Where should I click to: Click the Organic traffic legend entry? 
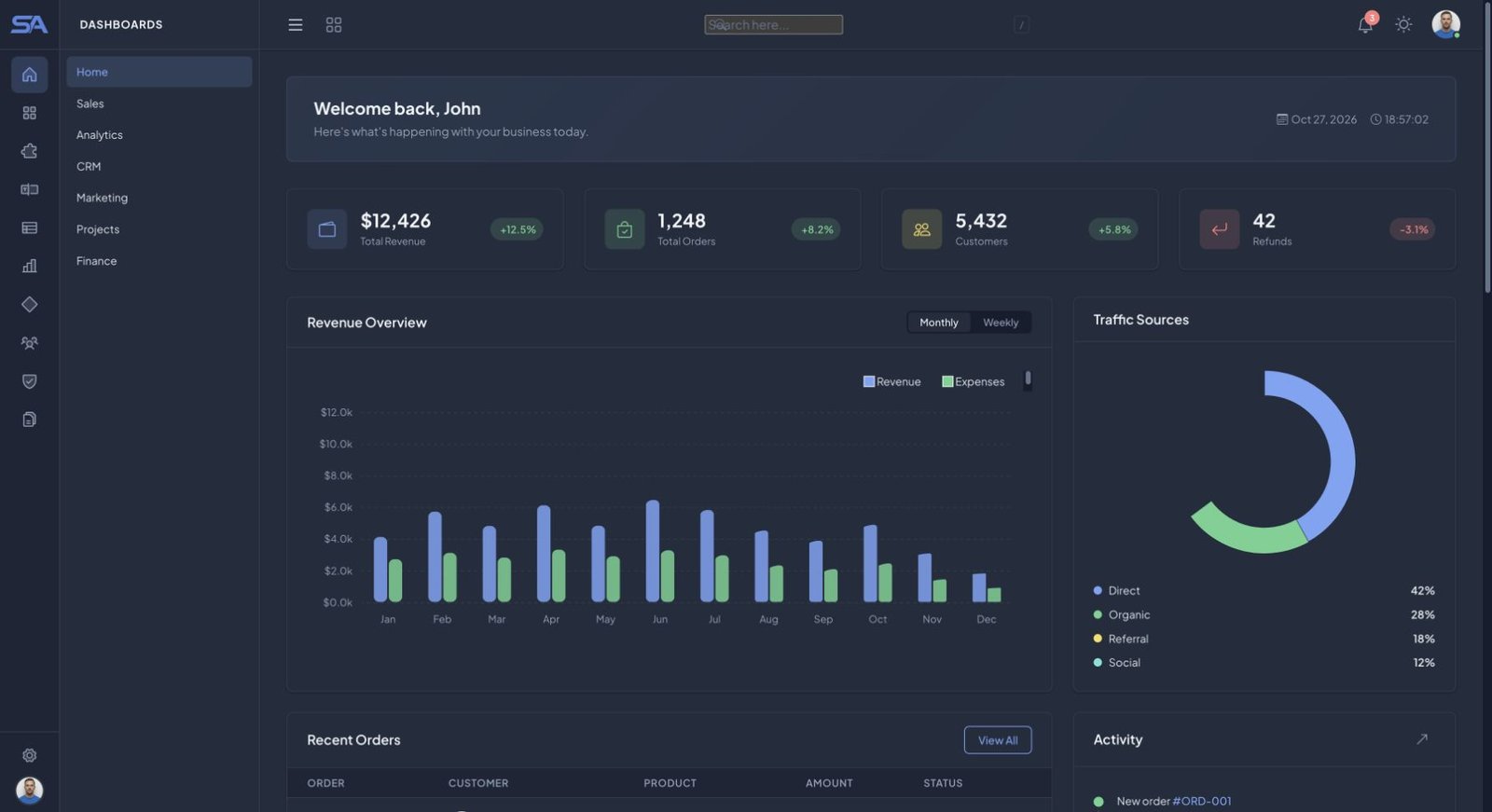tap(1264, 615)
